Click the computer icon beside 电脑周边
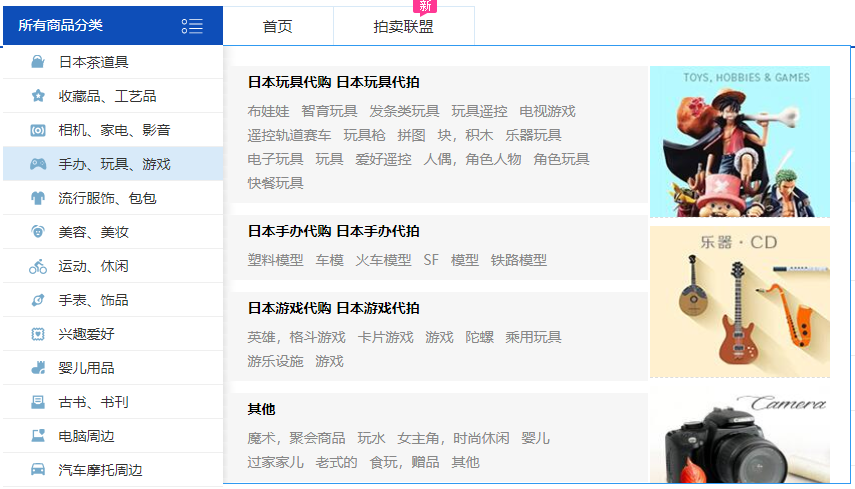 38,436
